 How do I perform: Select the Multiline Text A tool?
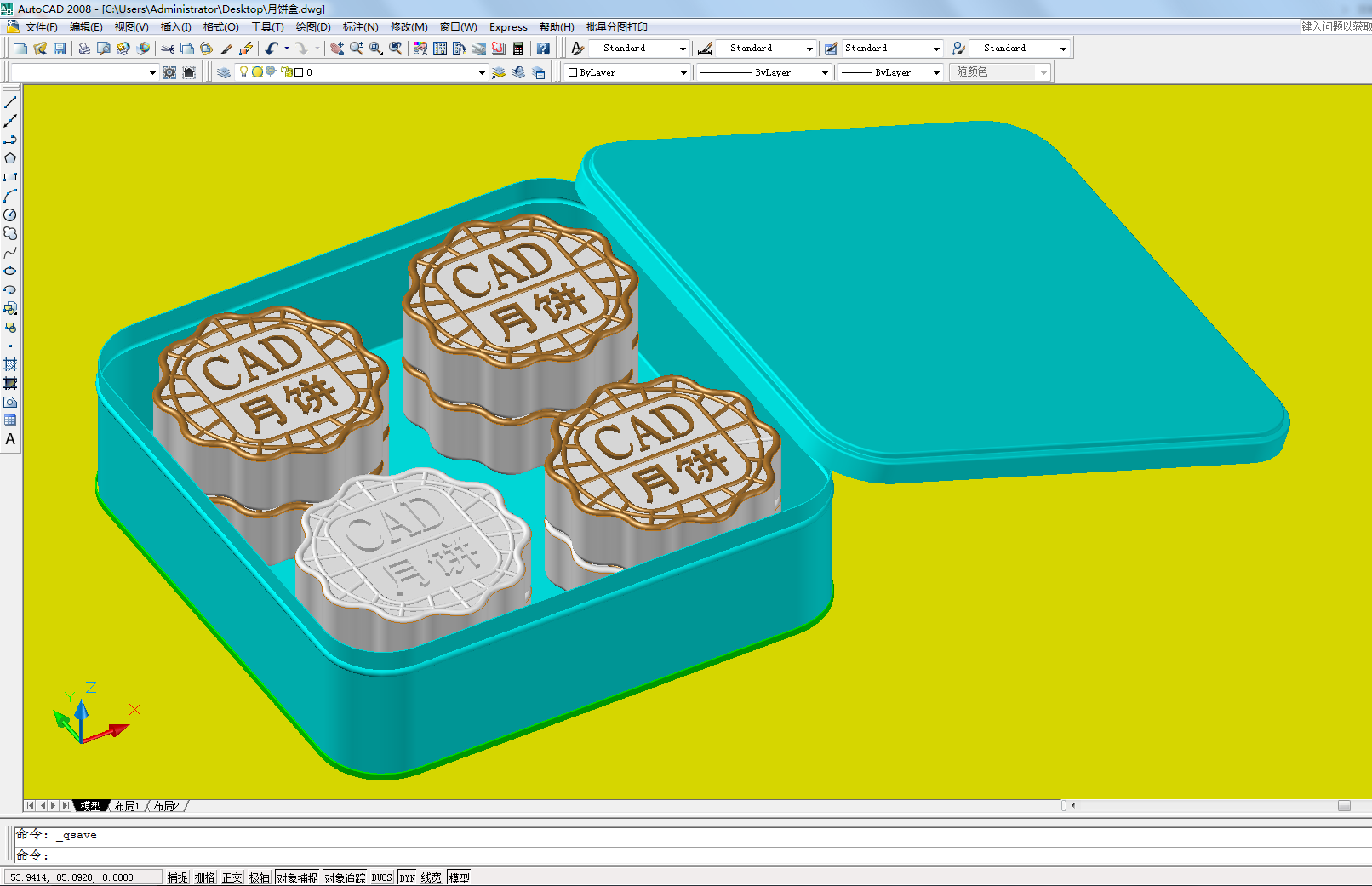click(10, 439)
